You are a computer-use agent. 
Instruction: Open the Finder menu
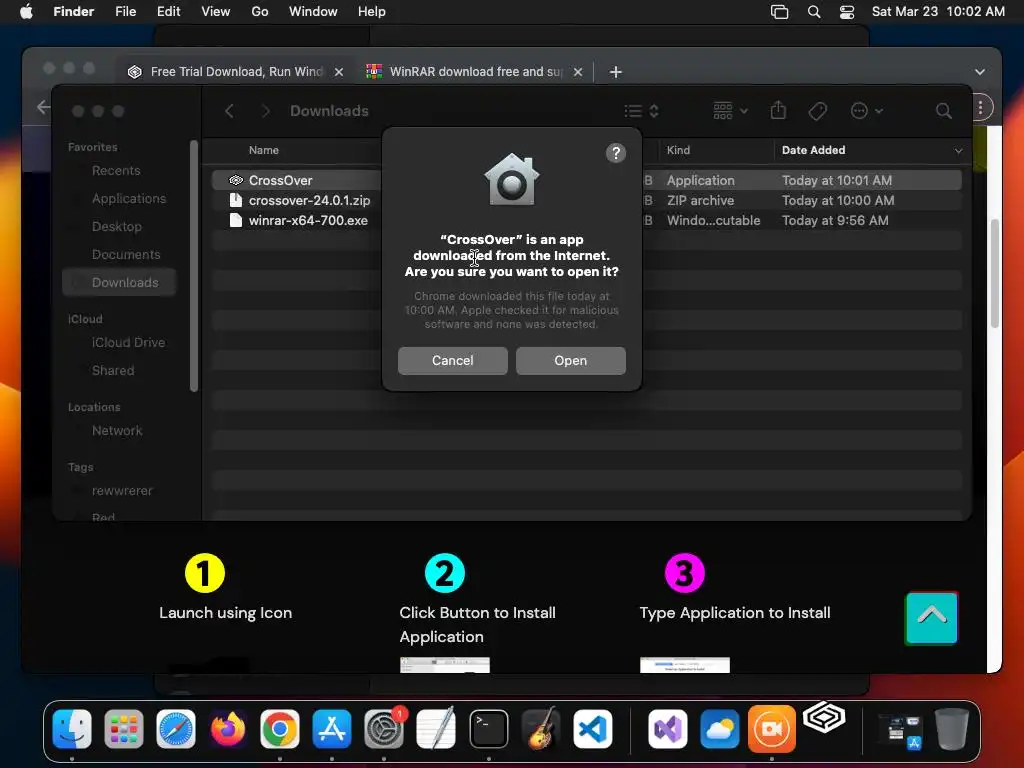[73, 12]
